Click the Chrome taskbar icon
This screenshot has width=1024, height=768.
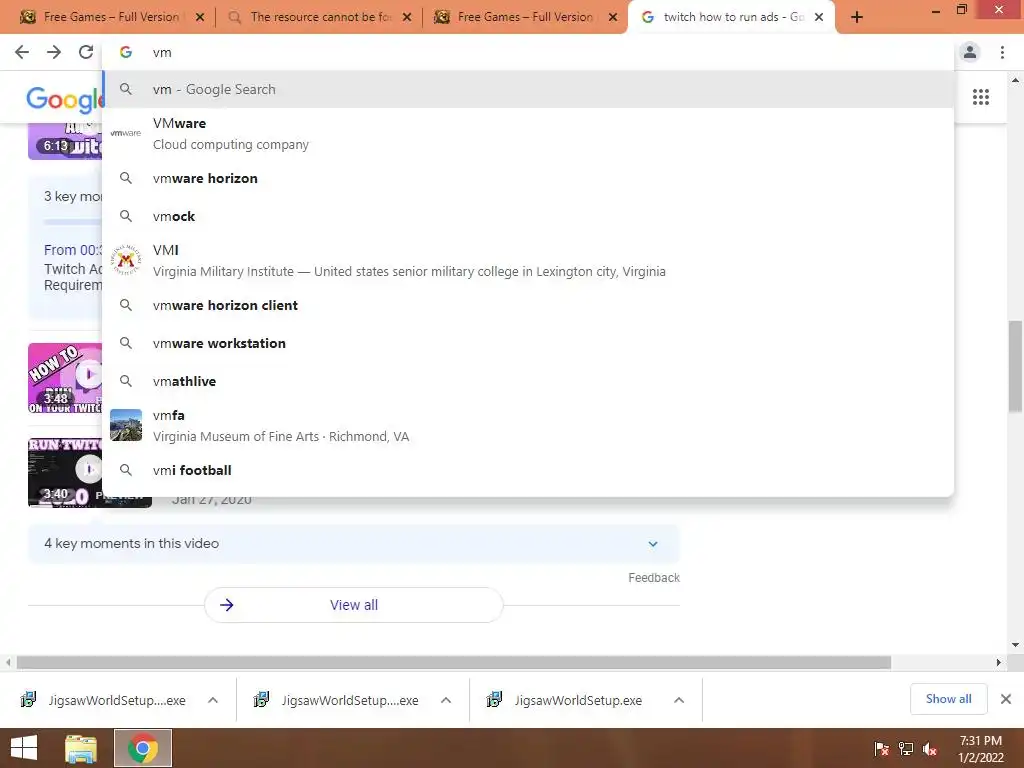143,748
